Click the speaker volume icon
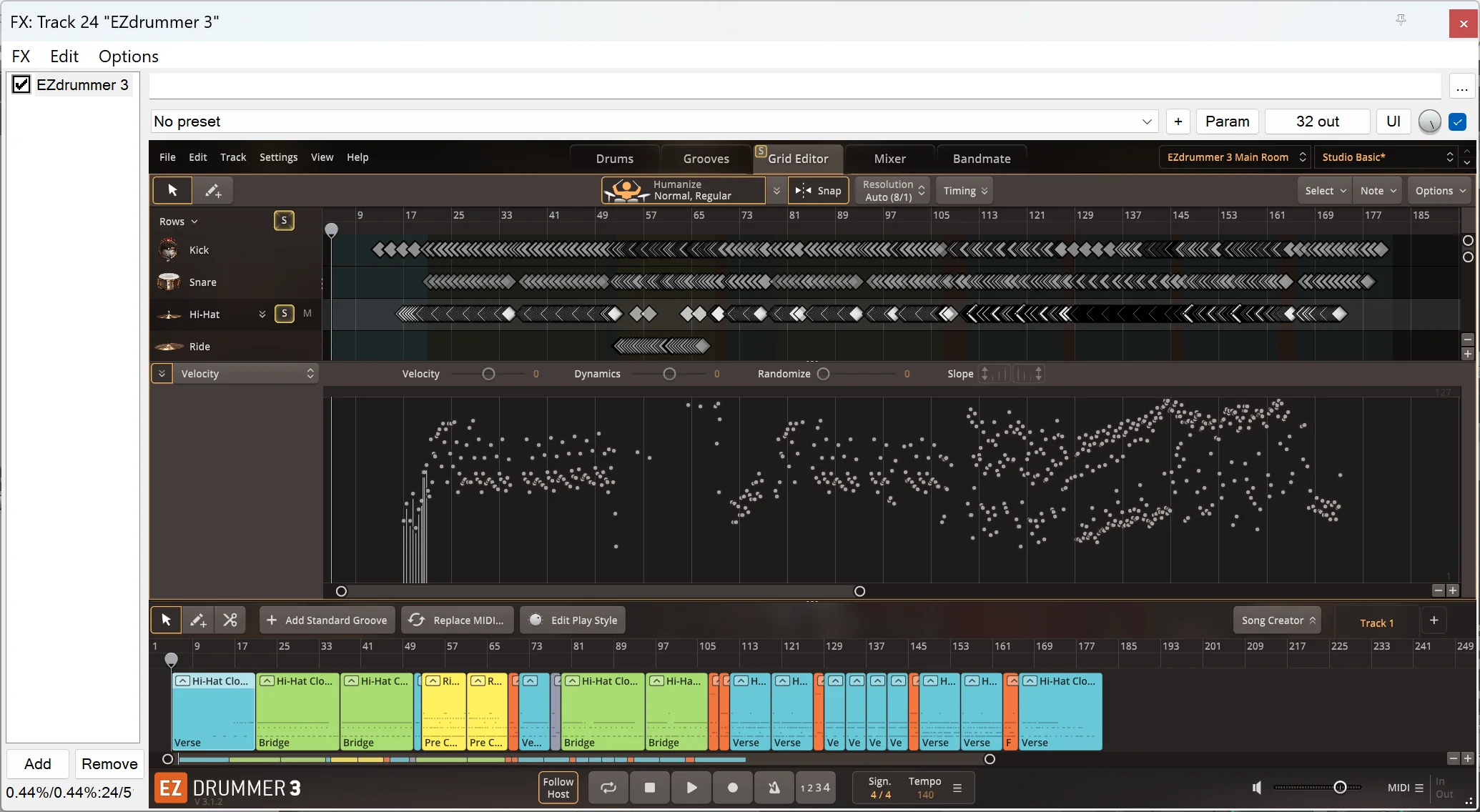1480x812 pixels. coord(1257,787)
